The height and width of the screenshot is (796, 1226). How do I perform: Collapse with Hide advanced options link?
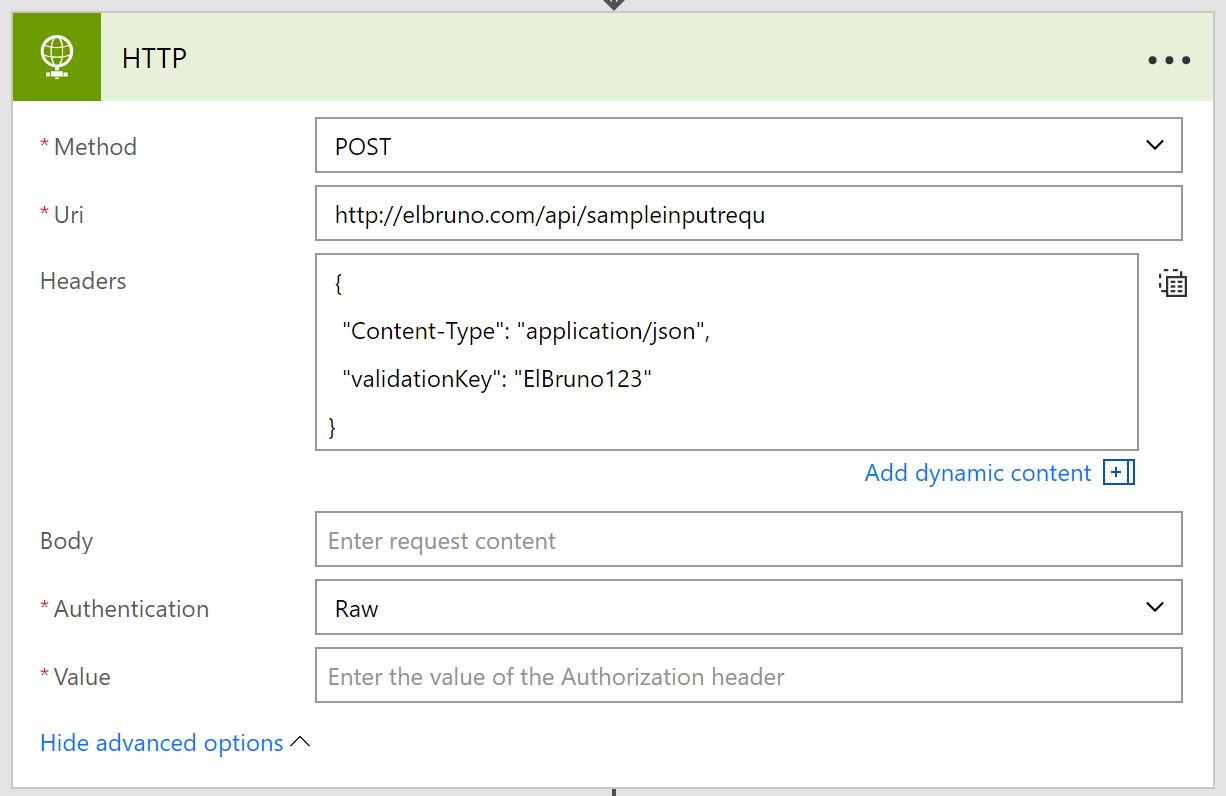click(162, 743)
